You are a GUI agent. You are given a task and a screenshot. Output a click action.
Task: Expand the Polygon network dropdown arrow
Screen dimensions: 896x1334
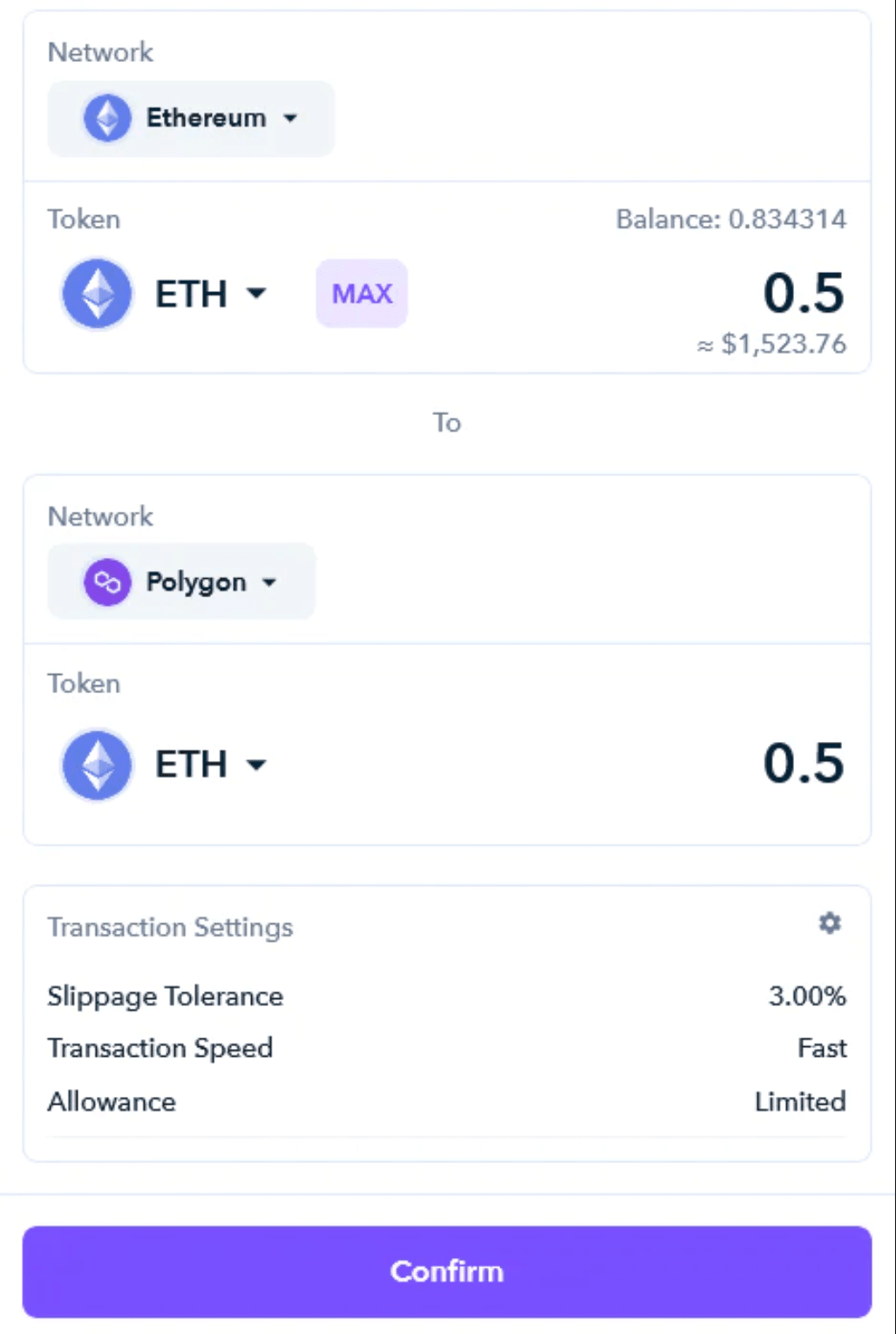269,582
